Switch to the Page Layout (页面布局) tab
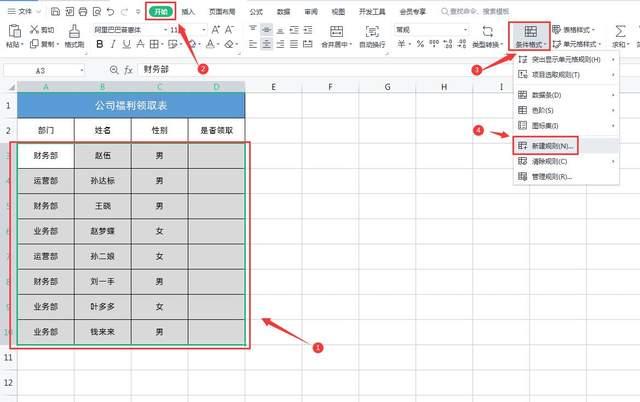The height and width of the screenshot is (402, 640). (222, 12)
